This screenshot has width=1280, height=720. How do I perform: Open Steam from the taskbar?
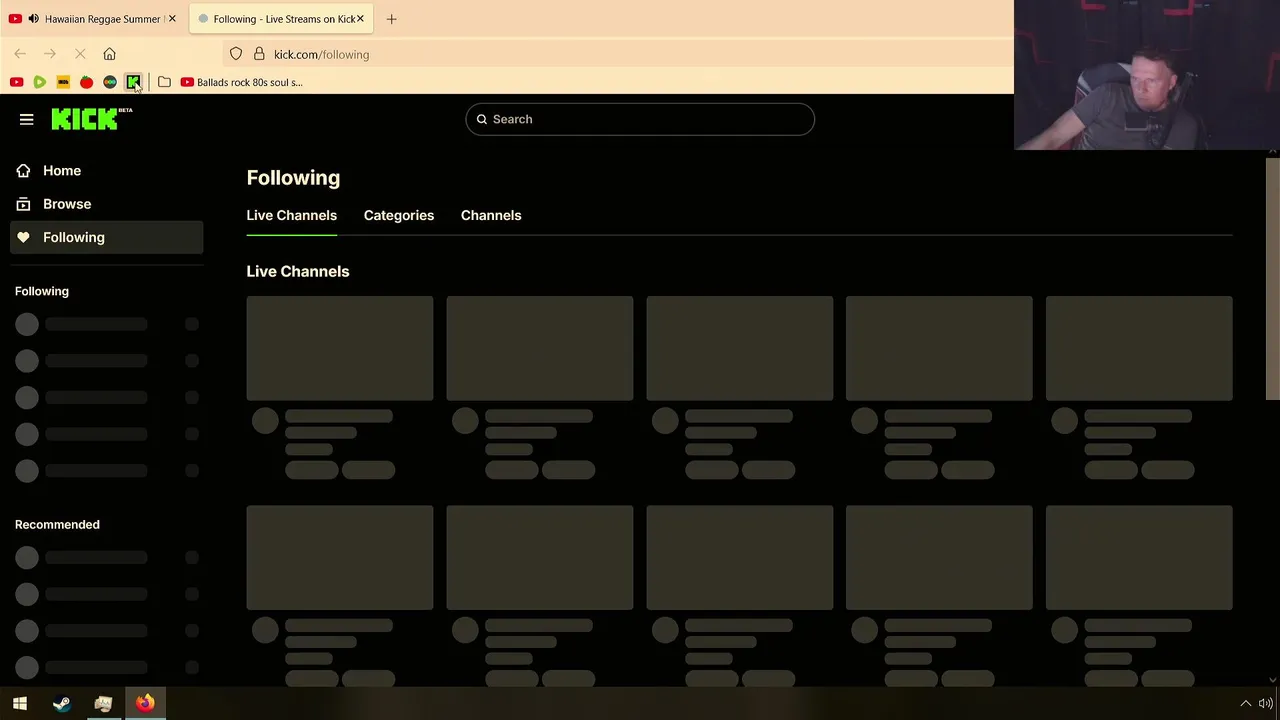tap(62, 703)
